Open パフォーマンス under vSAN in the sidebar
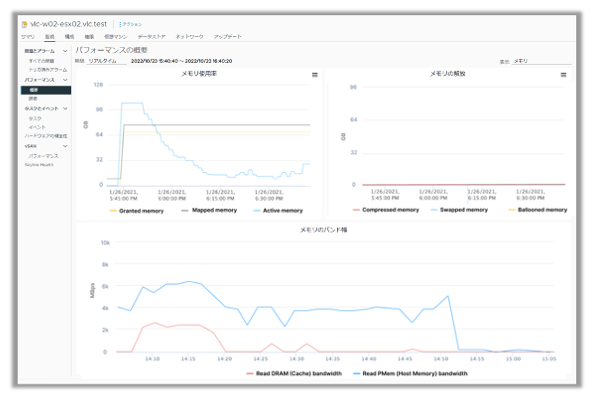 [44, 156]
